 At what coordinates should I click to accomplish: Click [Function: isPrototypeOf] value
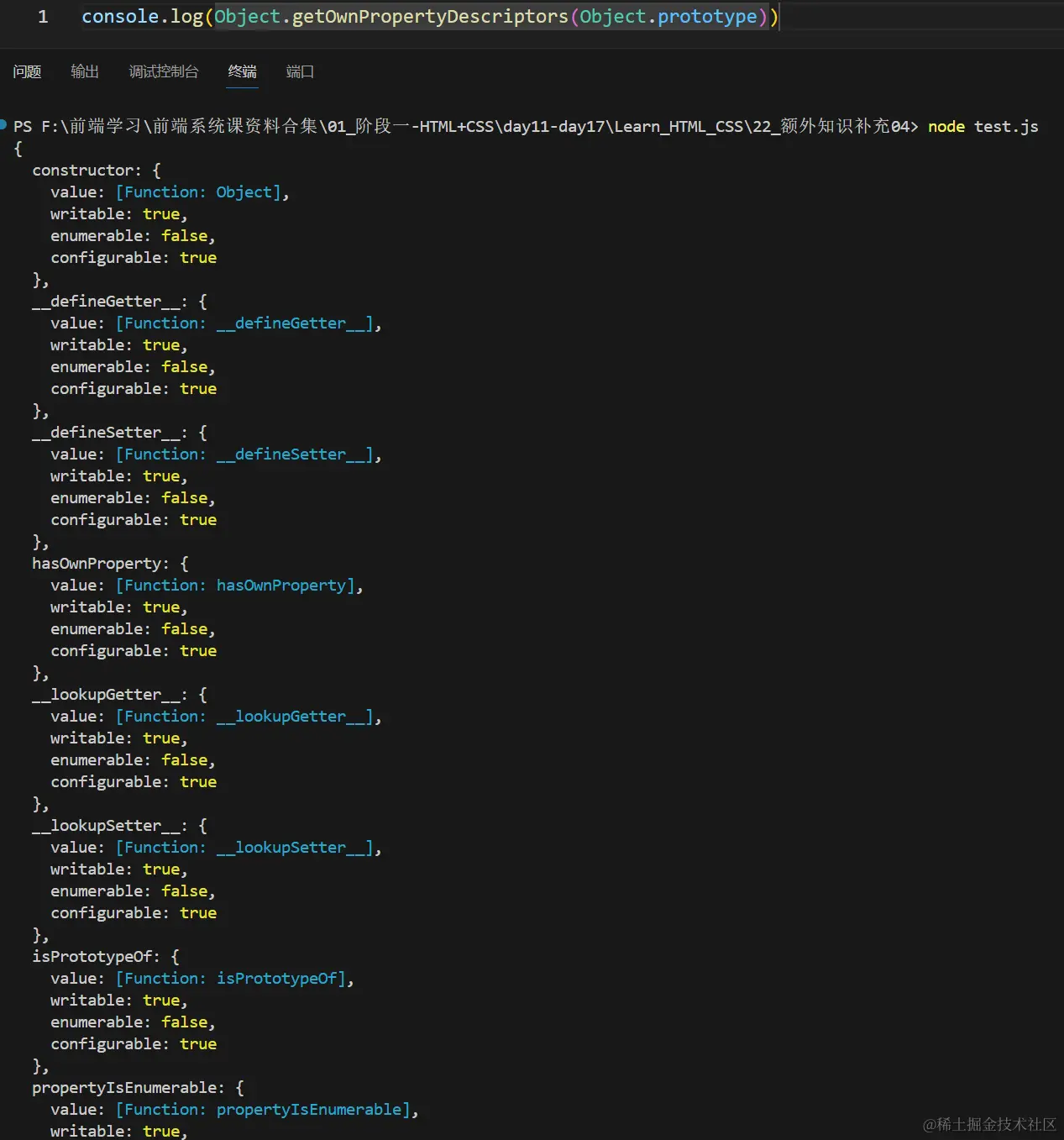coord(231,978)
